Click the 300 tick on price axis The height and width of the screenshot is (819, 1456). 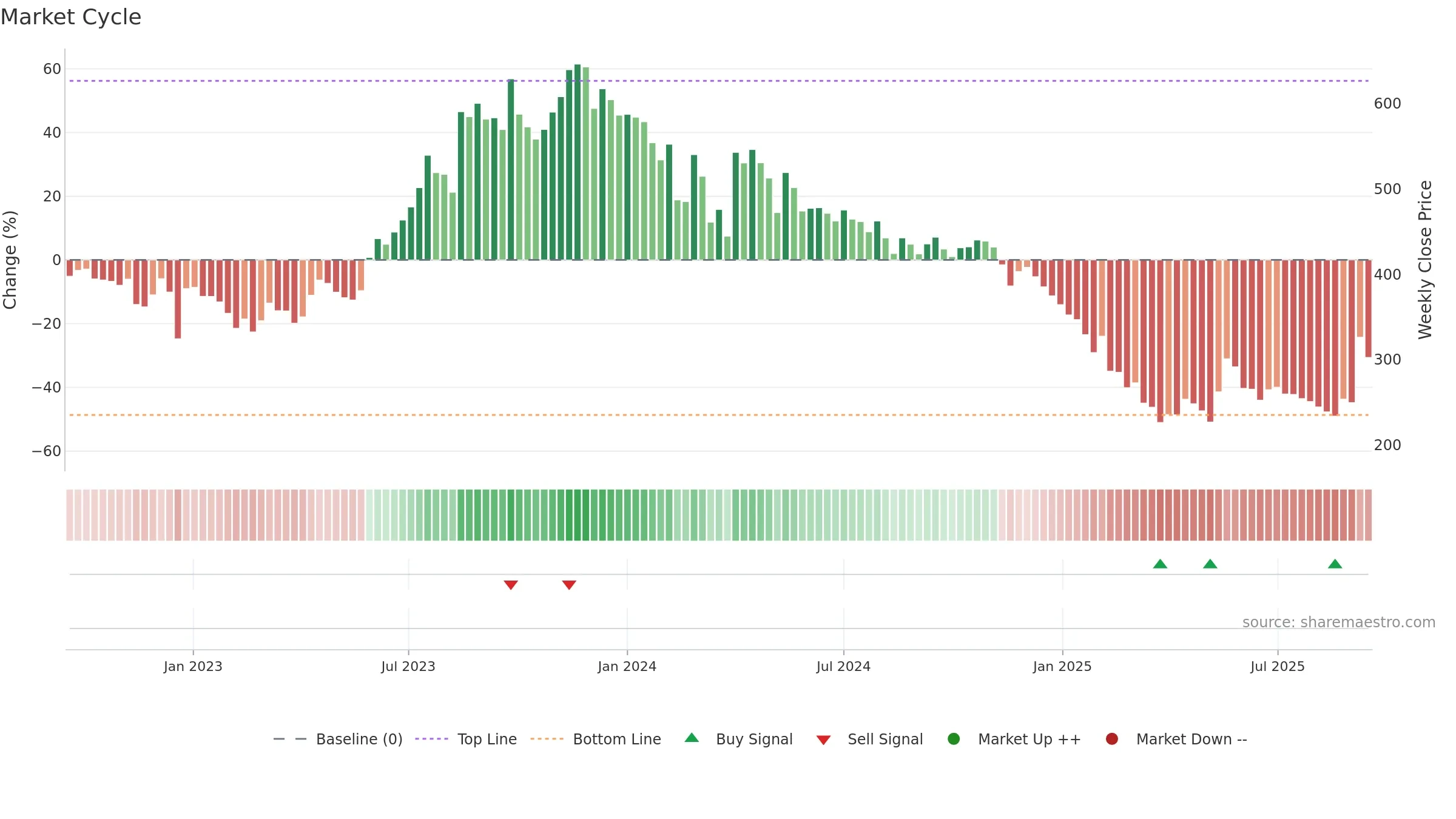click(x=1387, y=360)
